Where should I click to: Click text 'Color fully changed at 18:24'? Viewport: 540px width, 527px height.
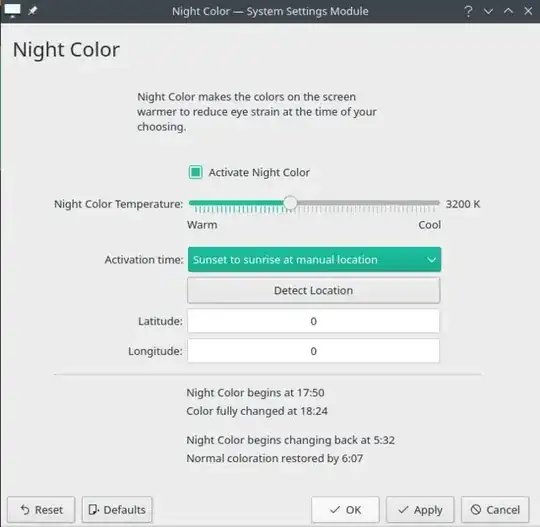coord(257,411)
